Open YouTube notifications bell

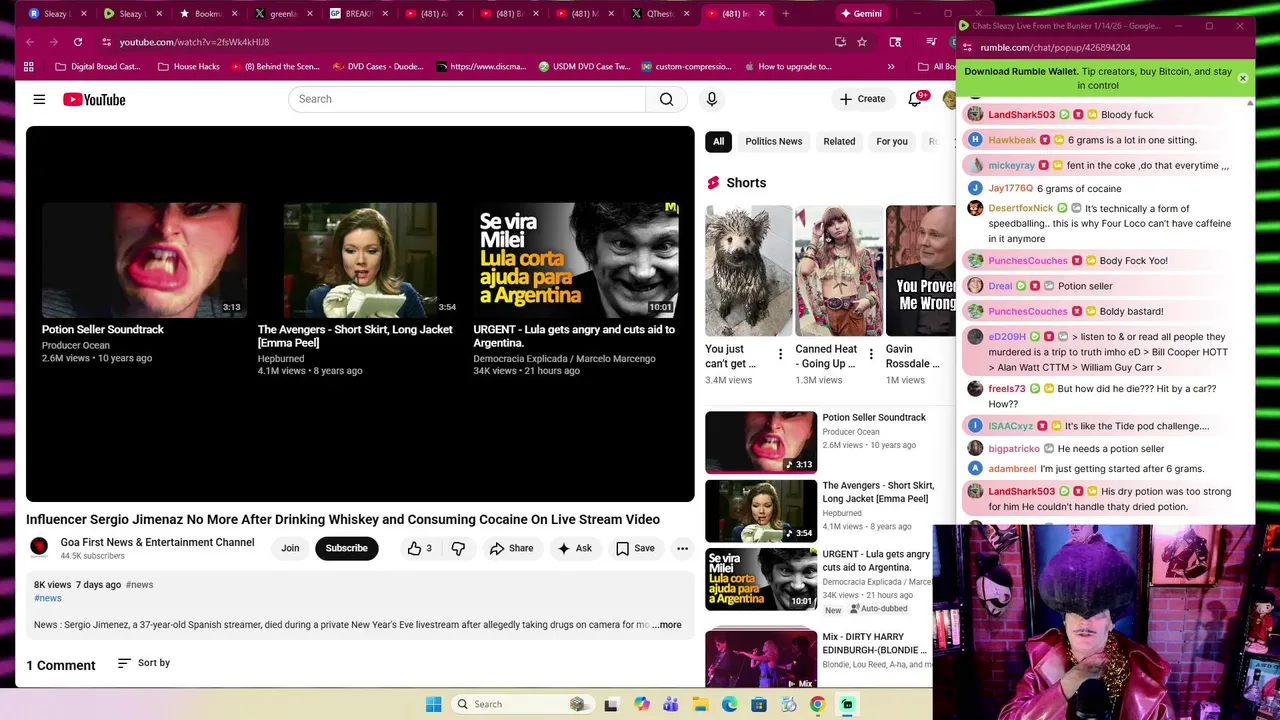pyautogui.click(x=915, y=99)
